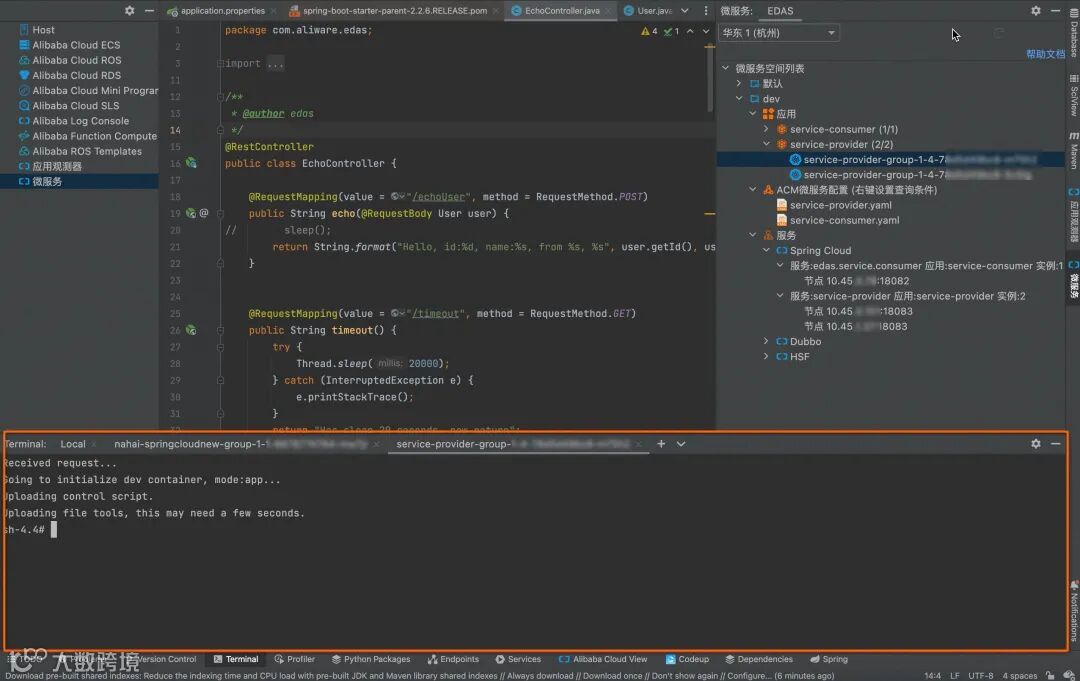Open terminal panel settings gear

[x=1035, y=444]
